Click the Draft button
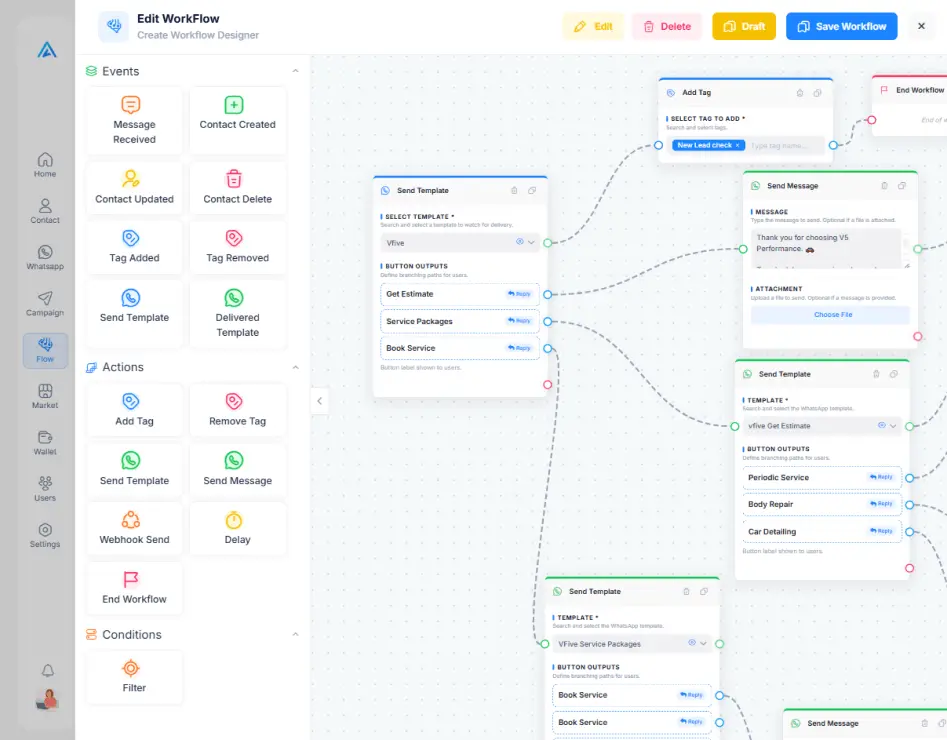 (744, 27)
